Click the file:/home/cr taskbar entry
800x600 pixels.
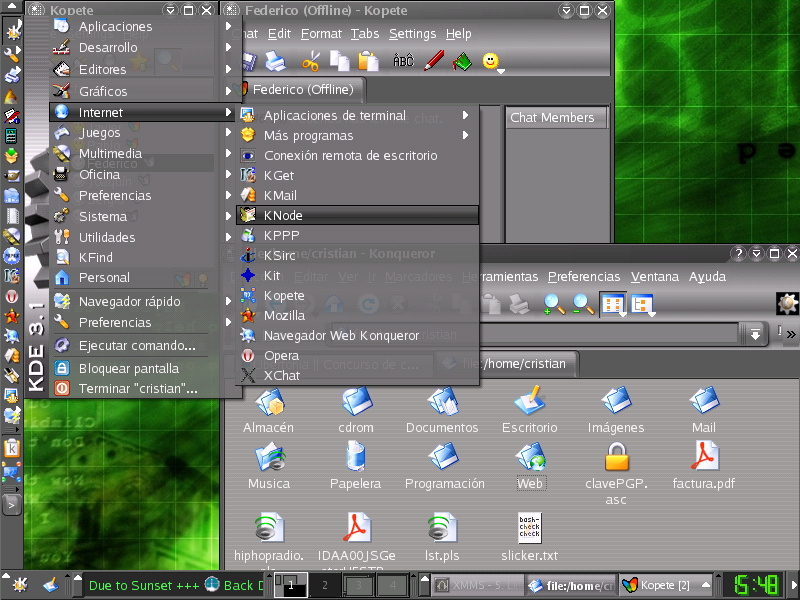coord(571,586)
